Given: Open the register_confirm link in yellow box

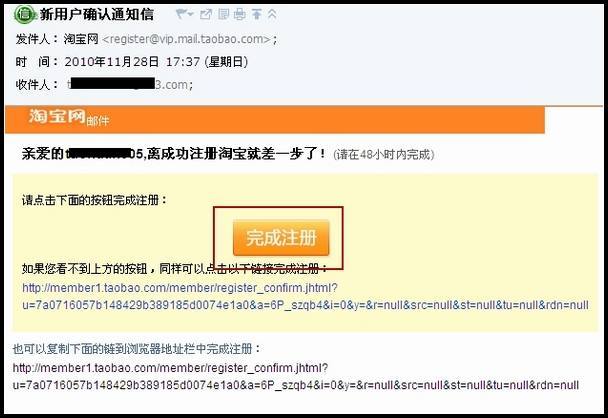Looking at the screenshot, I should [305, 296].
